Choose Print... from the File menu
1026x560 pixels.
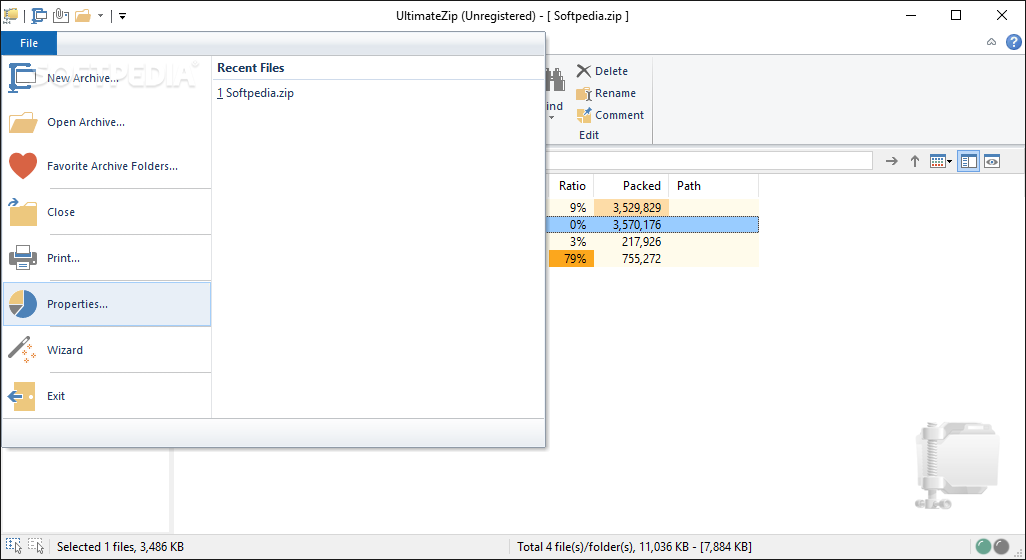pos(107,258)
